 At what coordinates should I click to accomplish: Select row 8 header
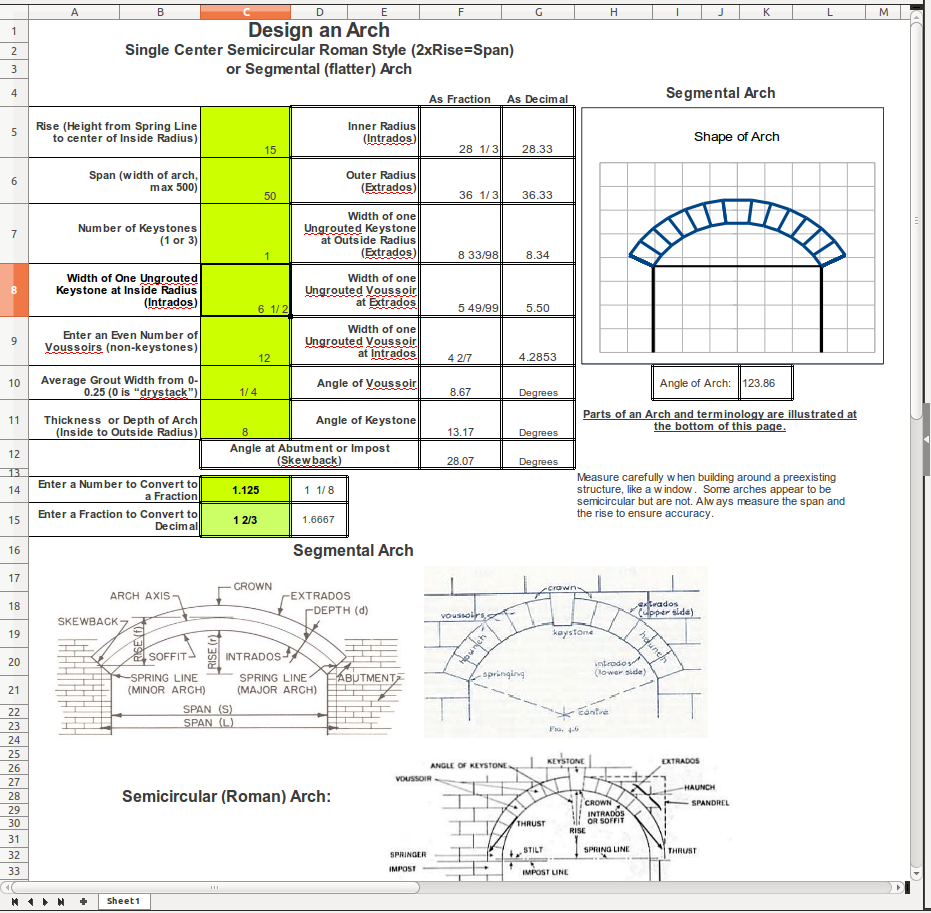(x=14, y=290)
